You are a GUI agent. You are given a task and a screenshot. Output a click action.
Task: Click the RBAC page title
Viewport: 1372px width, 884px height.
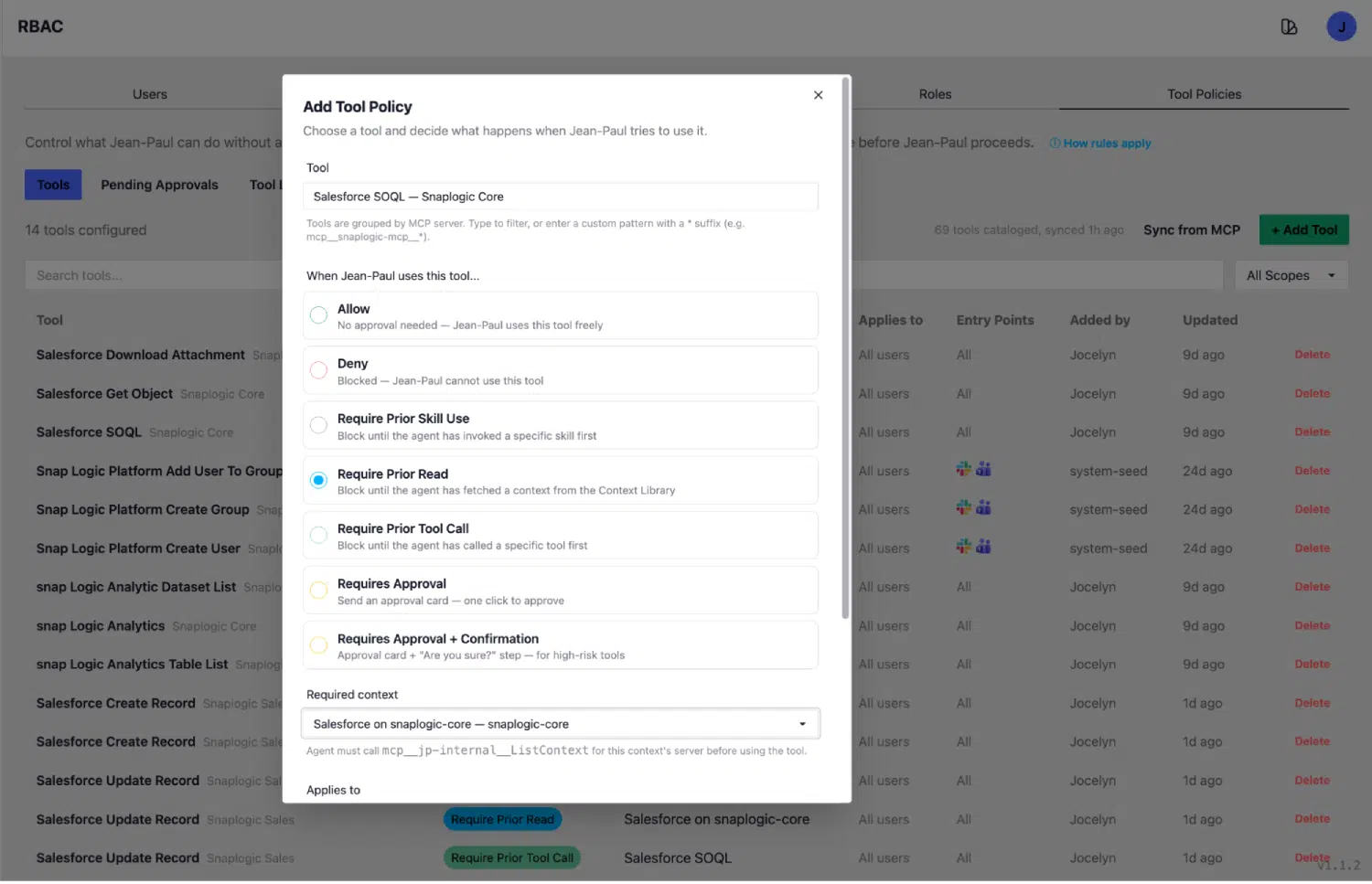[40, 27]
